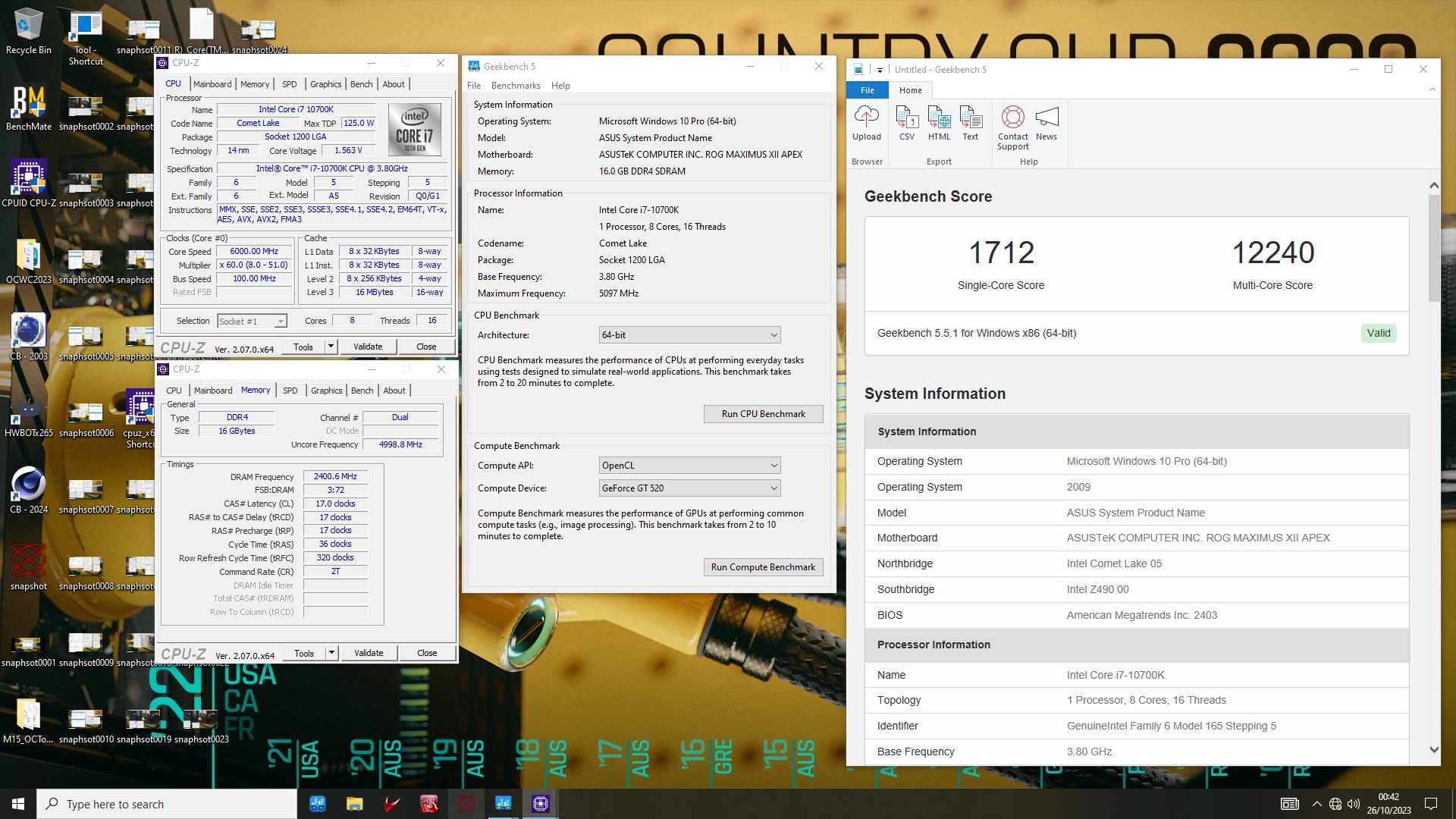Image resolution: width=1456 pixels, height=819 pixels.
Task: Click the Uncore Frequency 4998.8 MHz field
Action: pyautogui.click(x=400, y=444)
